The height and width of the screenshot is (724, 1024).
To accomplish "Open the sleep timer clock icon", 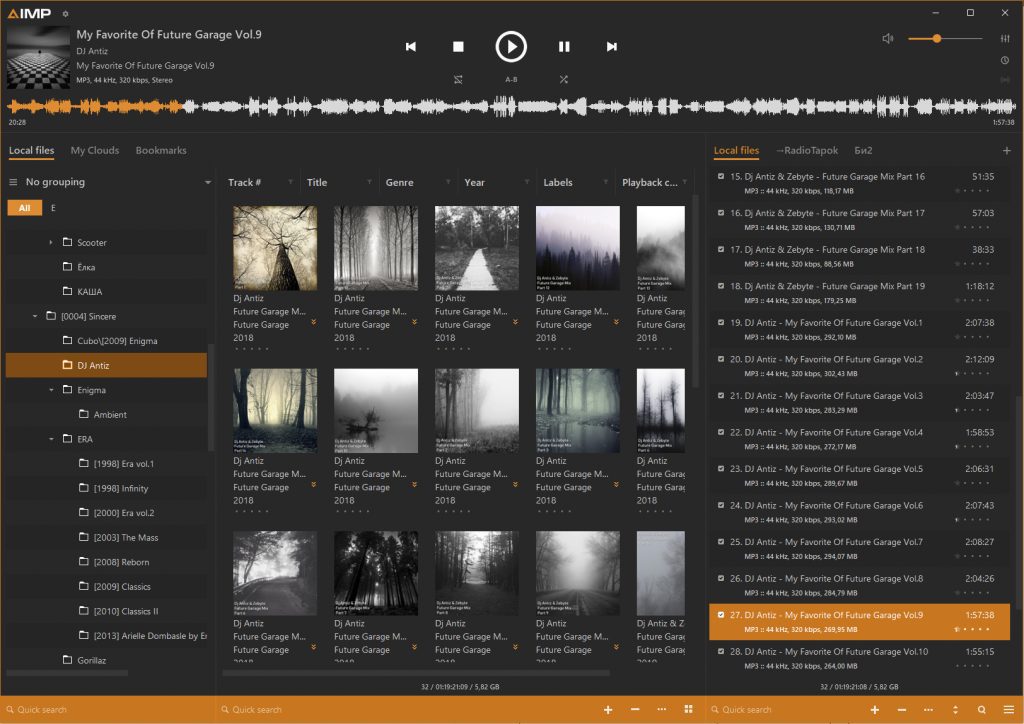I will [x=1005, y=60].
